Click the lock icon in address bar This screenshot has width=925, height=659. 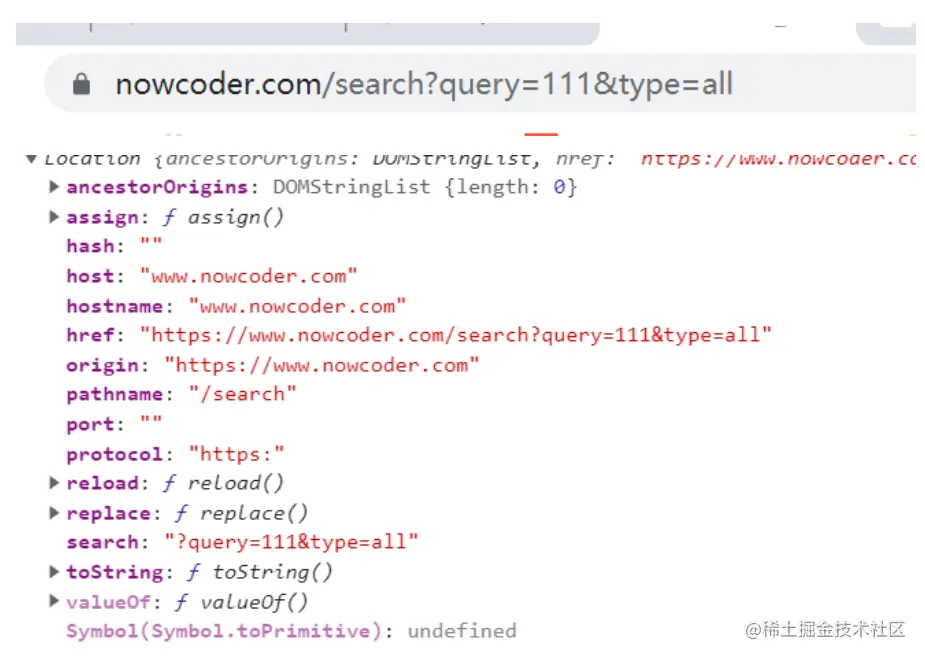[81, 84]
